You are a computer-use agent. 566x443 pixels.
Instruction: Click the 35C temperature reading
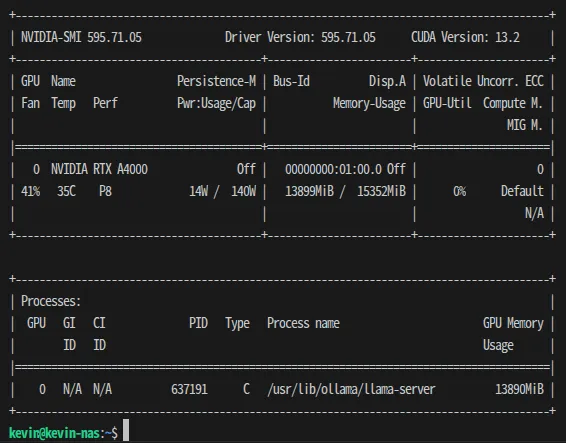[x=66, y=191]
